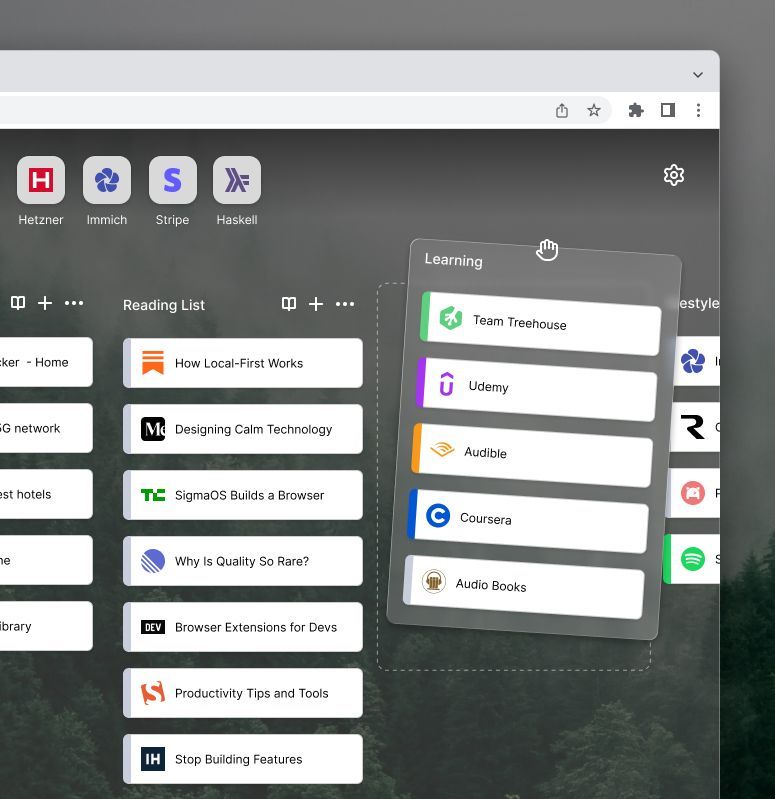Open Why Is Quality So Rare? bookmark
Viewport: 775px width, 799px height.
pyautogui.click(x=243, y=561)
